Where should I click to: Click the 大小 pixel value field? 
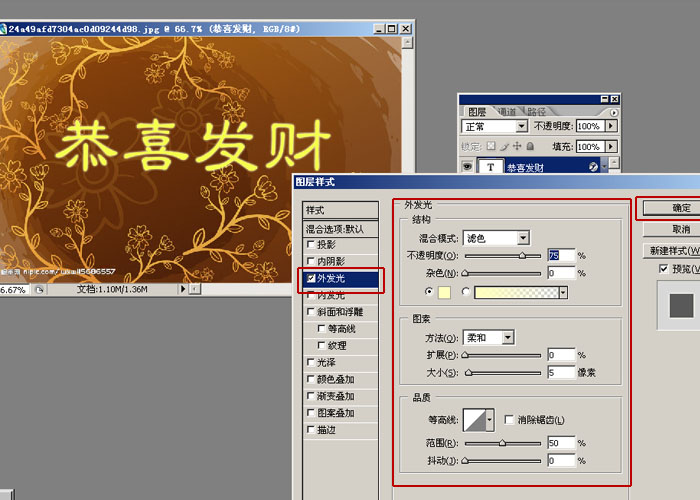coord(561,372)
